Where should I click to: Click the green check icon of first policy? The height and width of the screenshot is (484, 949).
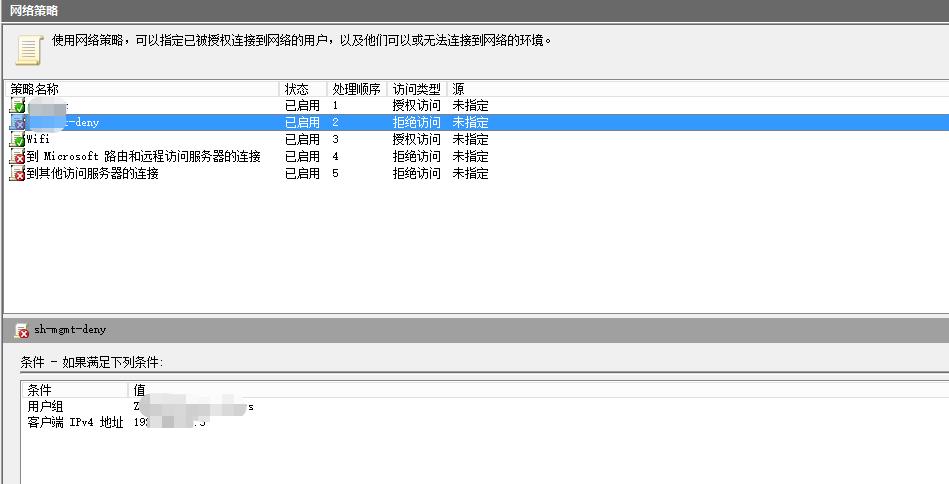click(x=17, y=105)
